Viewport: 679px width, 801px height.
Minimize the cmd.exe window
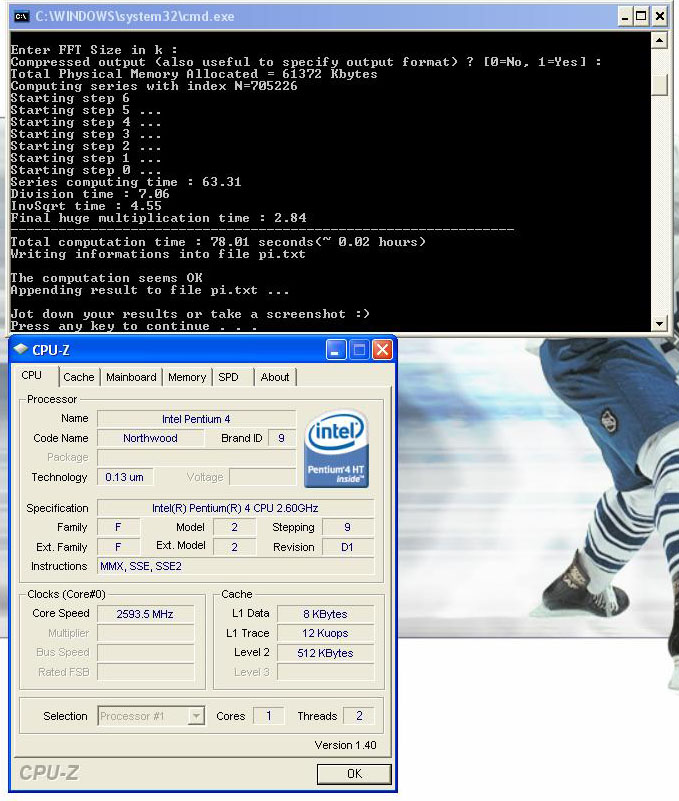[x=625, y=17]
